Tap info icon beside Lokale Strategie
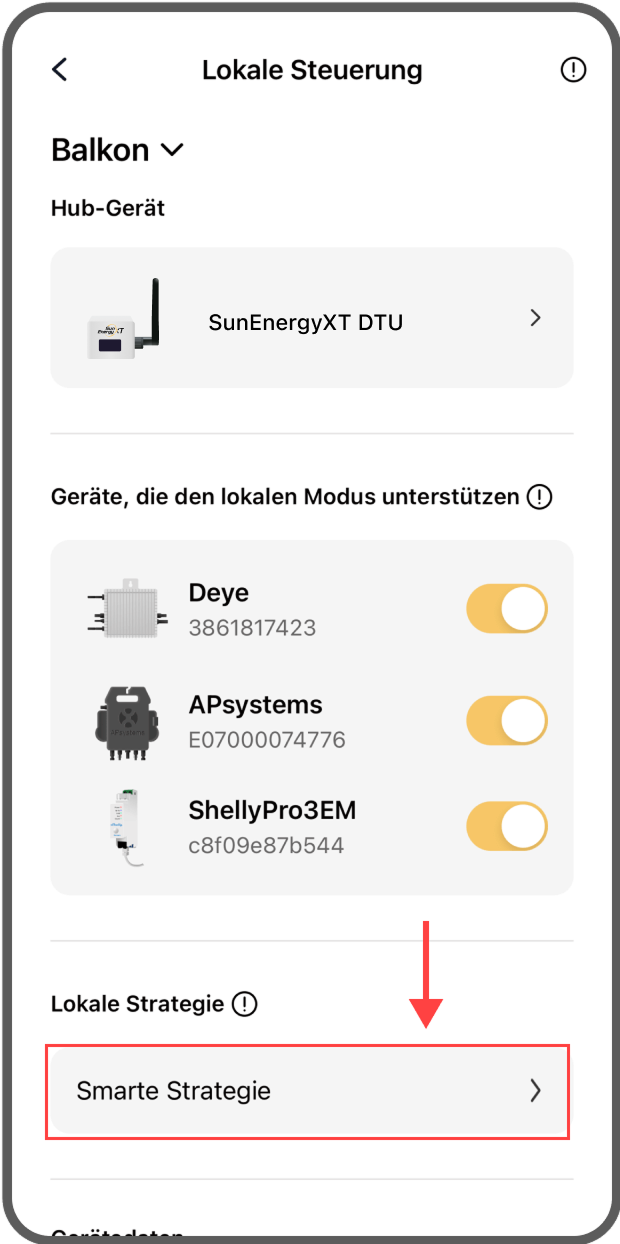This screenshot has width=620, height=1244. [244, 1004]
